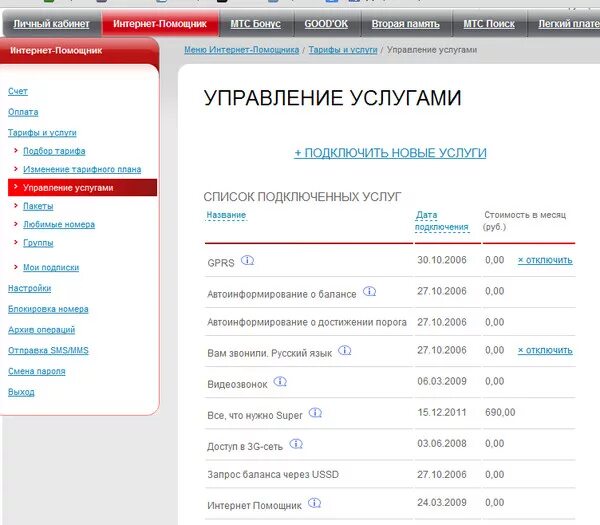
Task: Open Счет in sidebar
Action: tap(18, 91)
